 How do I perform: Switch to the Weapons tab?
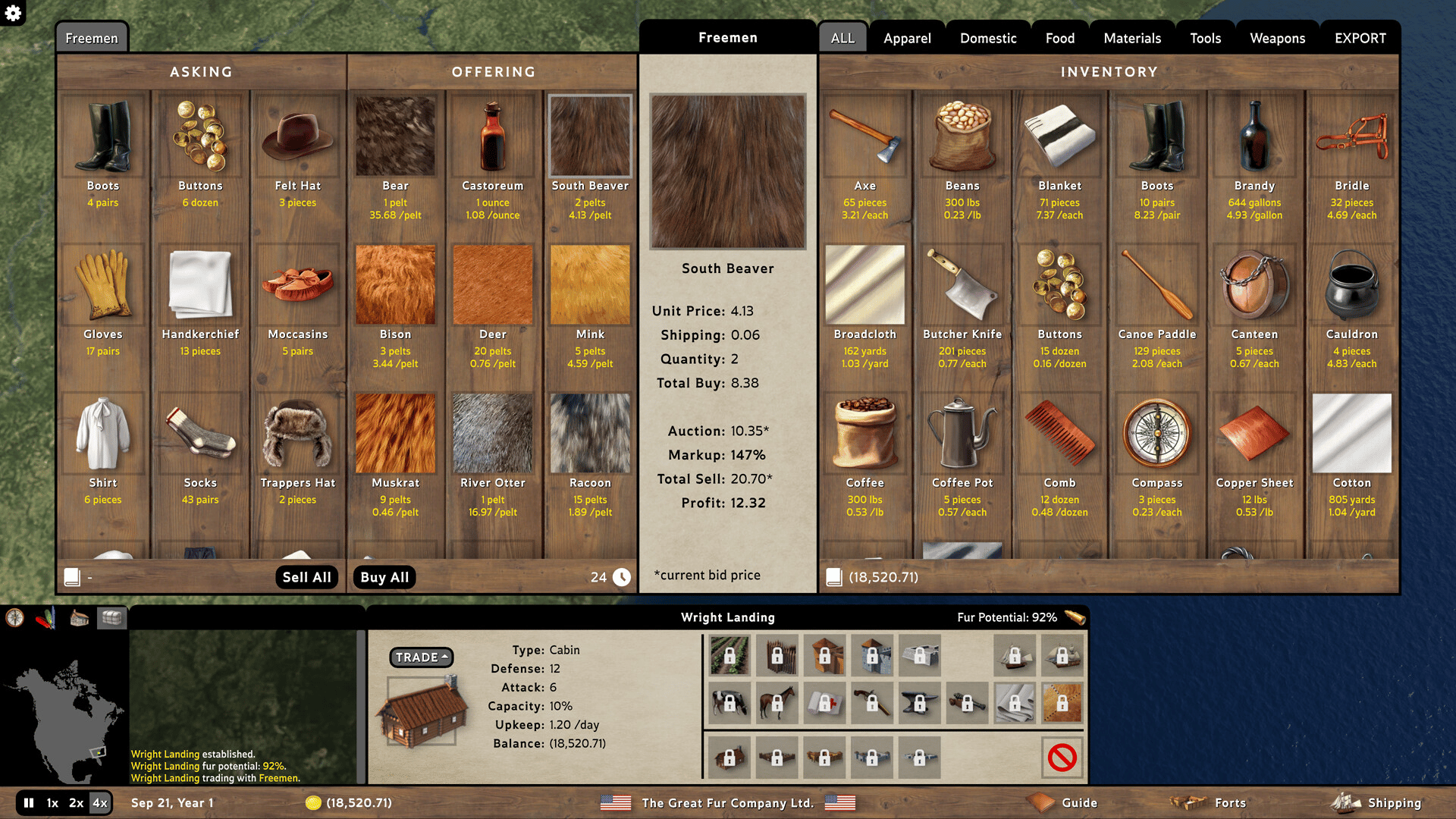point(1277,38)
